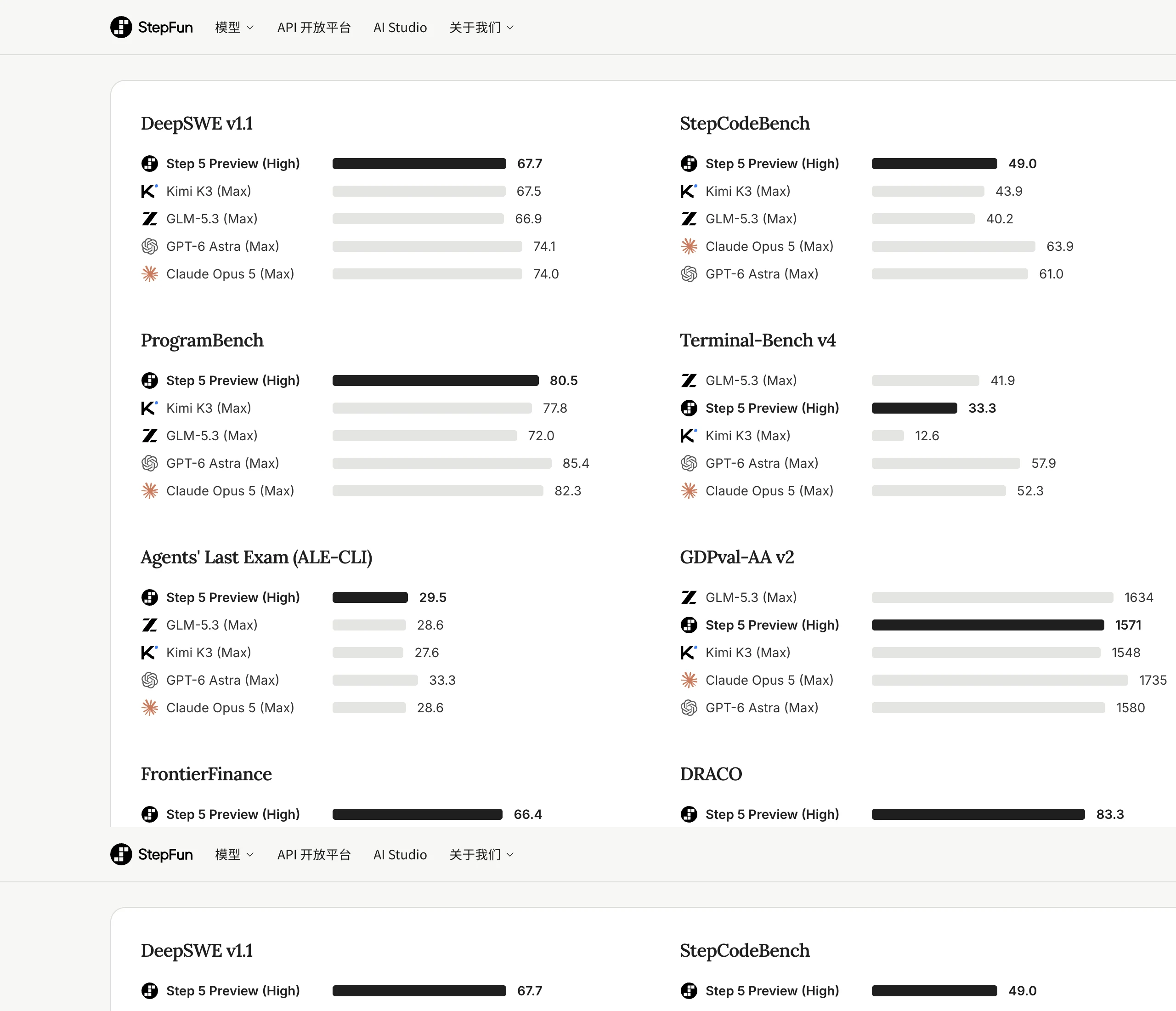Click the score value 74.1

(x=544, y=246)
